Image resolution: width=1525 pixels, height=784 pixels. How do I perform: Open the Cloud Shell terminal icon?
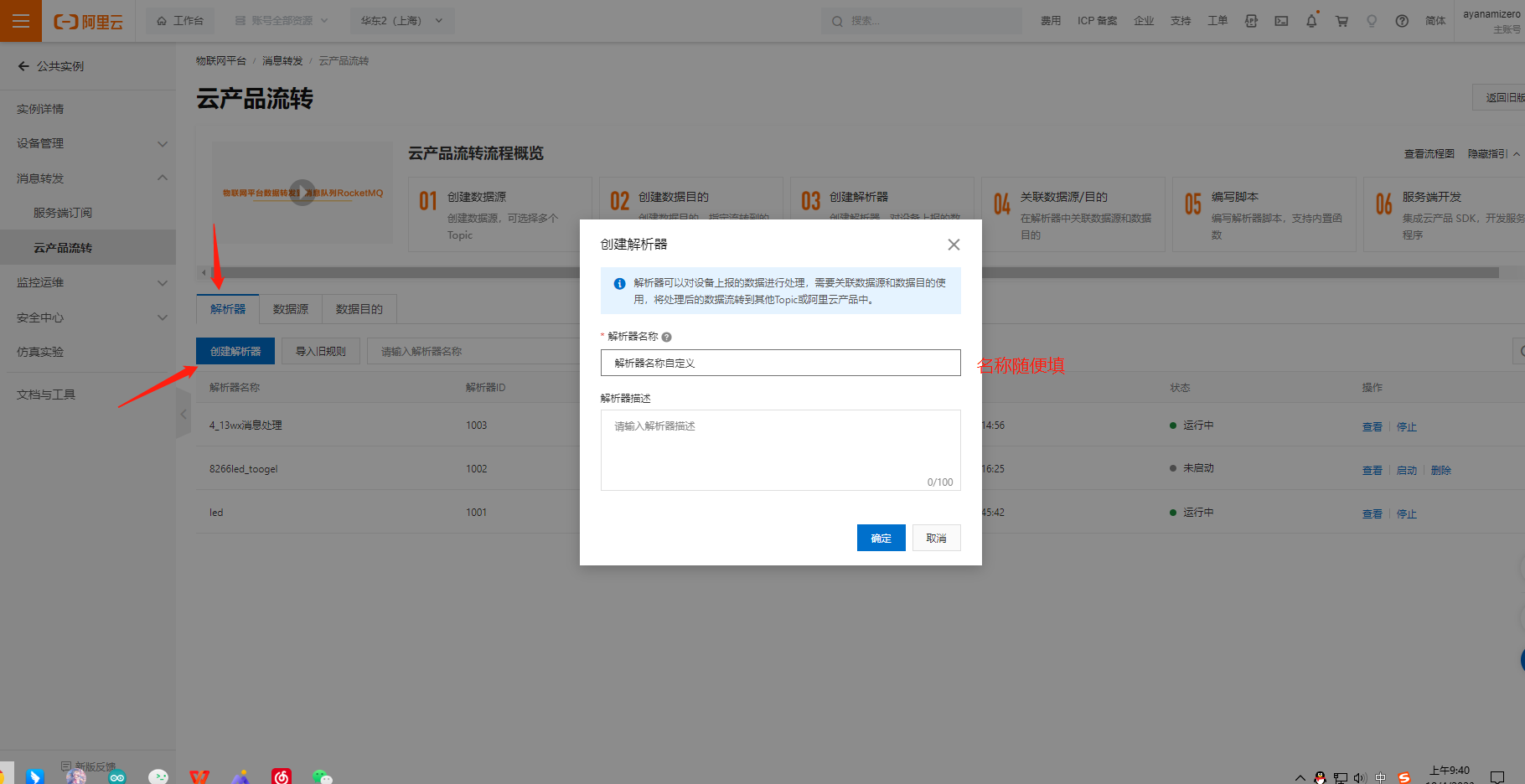[1281, 21]
